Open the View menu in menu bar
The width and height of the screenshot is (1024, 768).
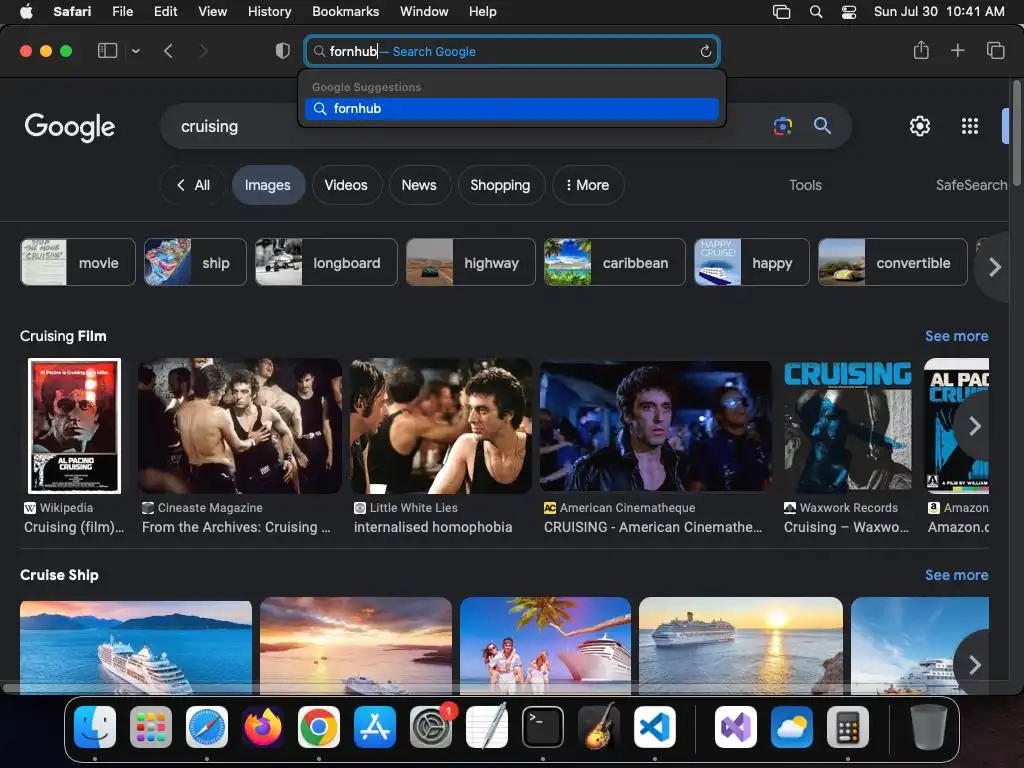pyautogui.click(x=212, y=11)
